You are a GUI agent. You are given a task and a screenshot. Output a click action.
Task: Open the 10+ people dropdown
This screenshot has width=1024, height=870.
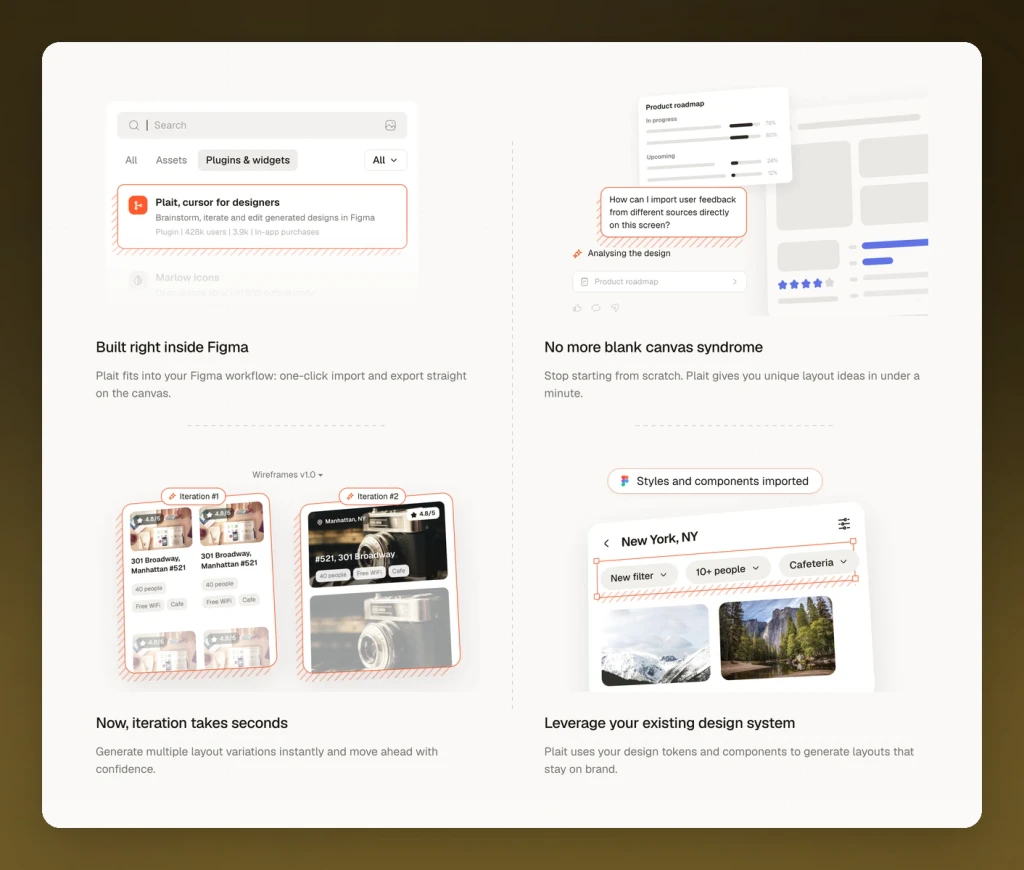(728, 570)
